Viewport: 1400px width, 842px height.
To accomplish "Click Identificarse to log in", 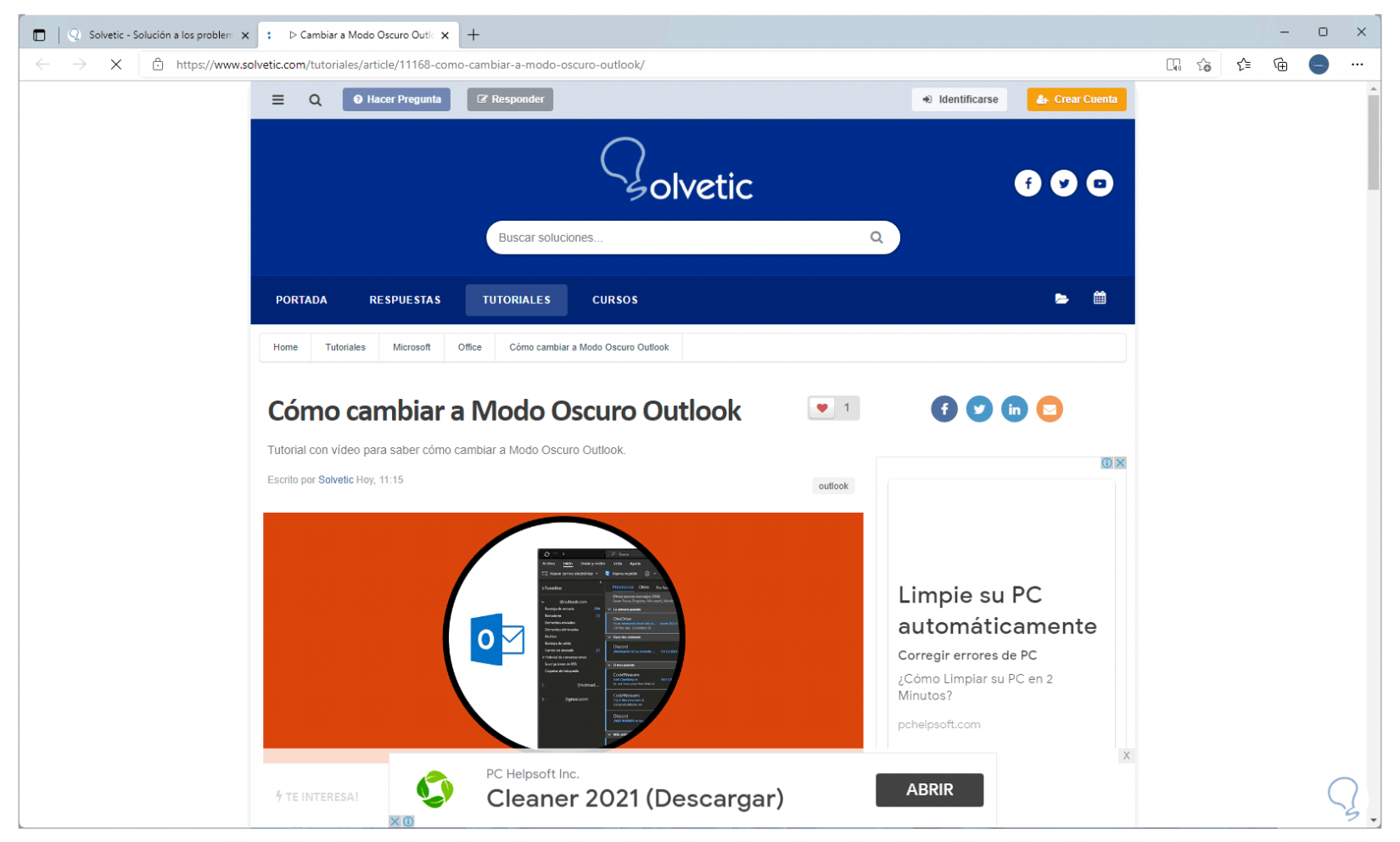I will (x=960, y=99).
